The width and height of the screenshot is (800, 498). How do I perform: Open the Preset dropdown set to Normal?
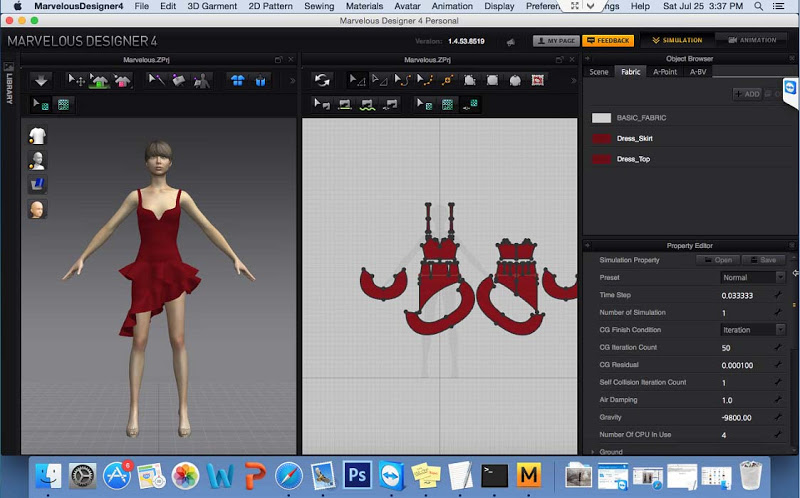(753, 277)
